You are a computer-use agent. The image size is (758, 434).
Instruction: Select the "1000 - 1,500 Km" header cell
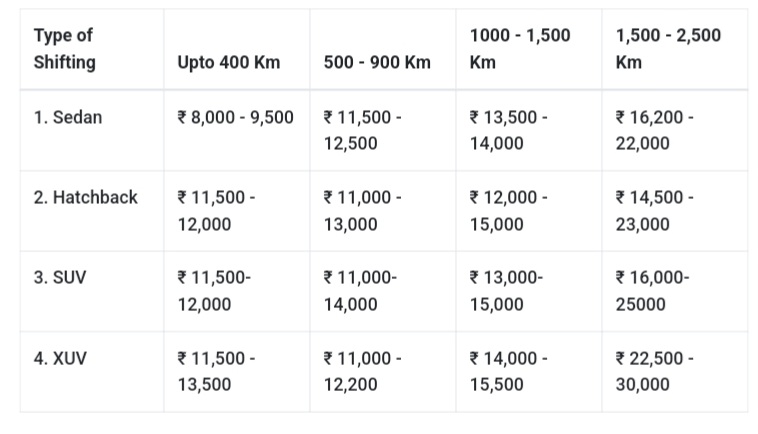(520, 49)
